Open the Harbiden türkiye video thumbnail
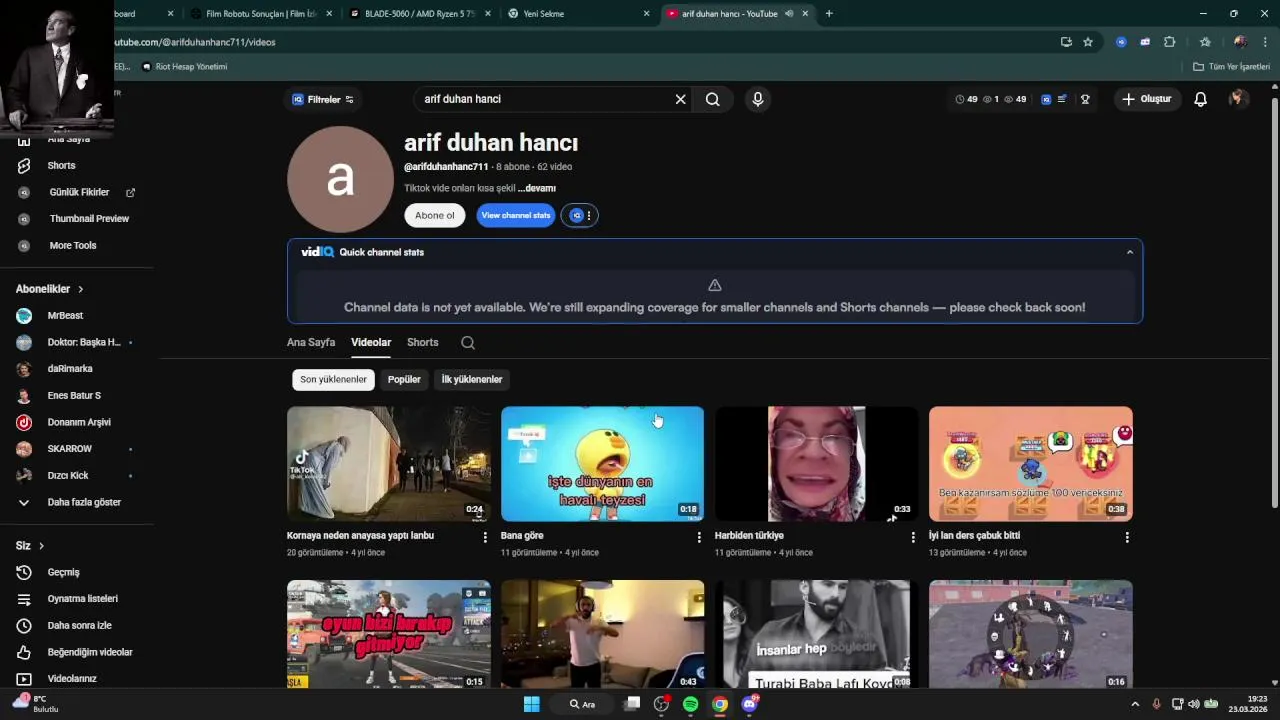This screenshot has width=1280, height=720. pos(816,464)
